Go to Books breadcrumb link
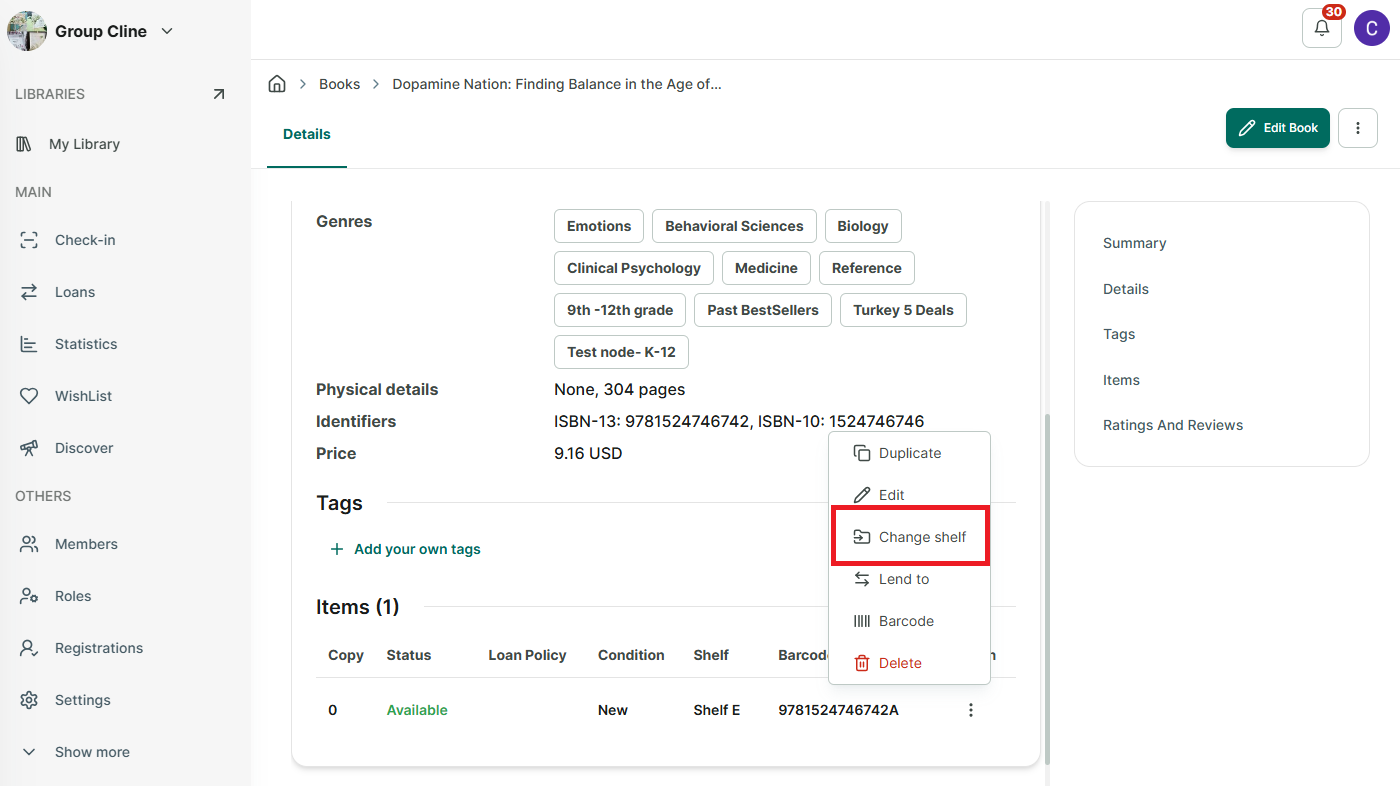Image resolution: width=1400 pixels, height=786 pixels. pos(339,84)
